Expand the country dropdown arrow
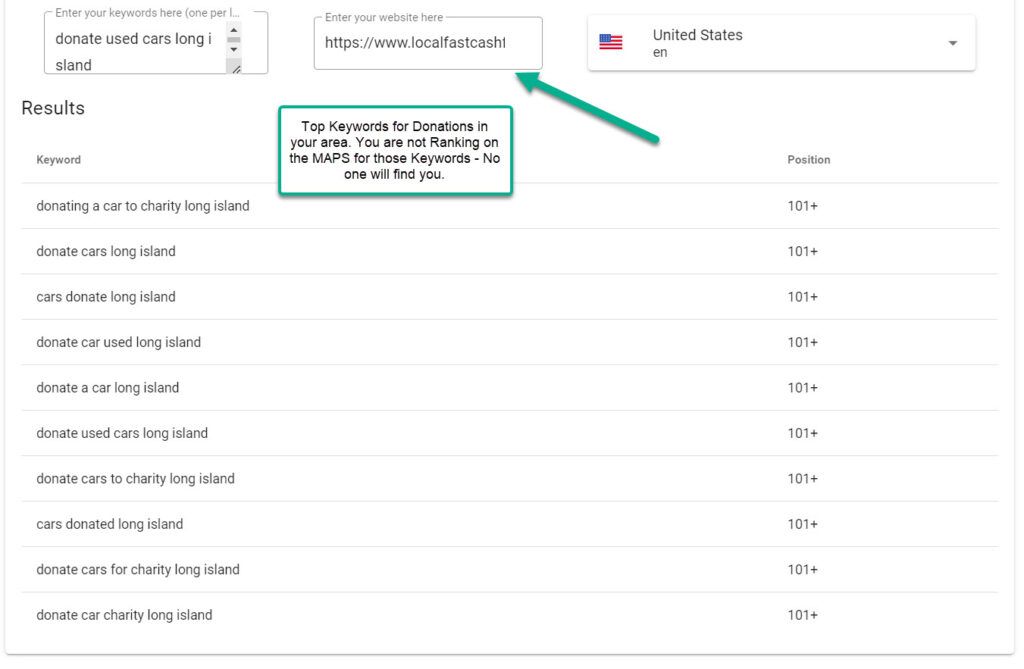Viewport: 1024px width, 669px height. 952,43
